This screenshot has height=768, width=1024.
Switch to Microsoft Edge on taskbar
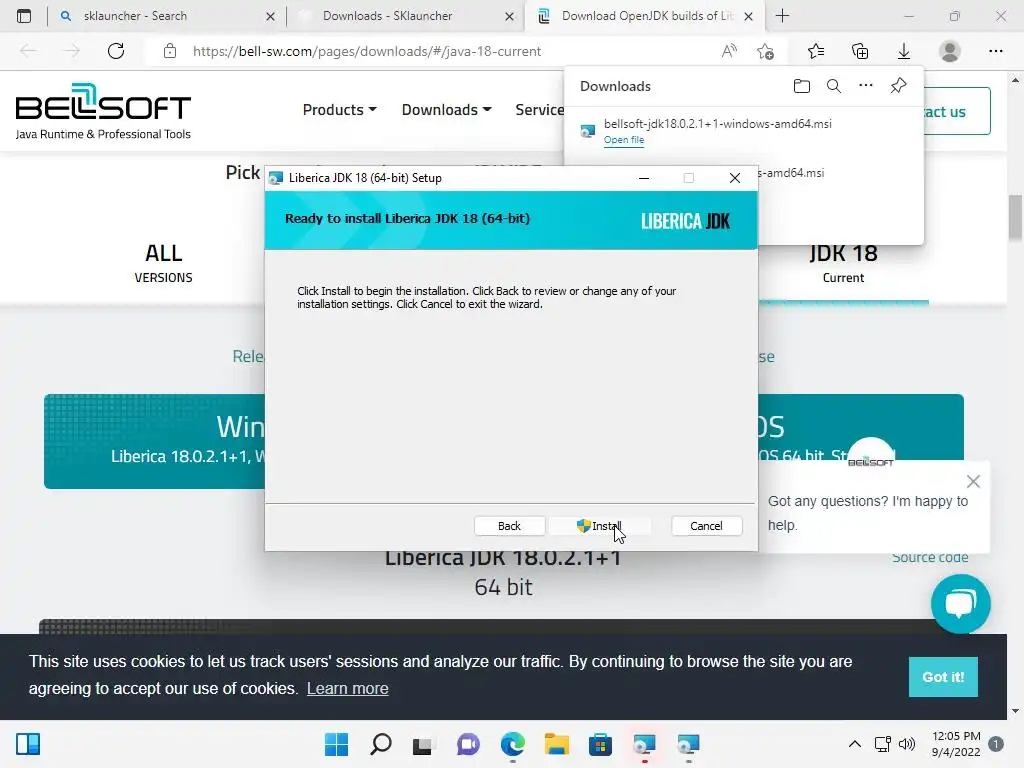(513, 744)
